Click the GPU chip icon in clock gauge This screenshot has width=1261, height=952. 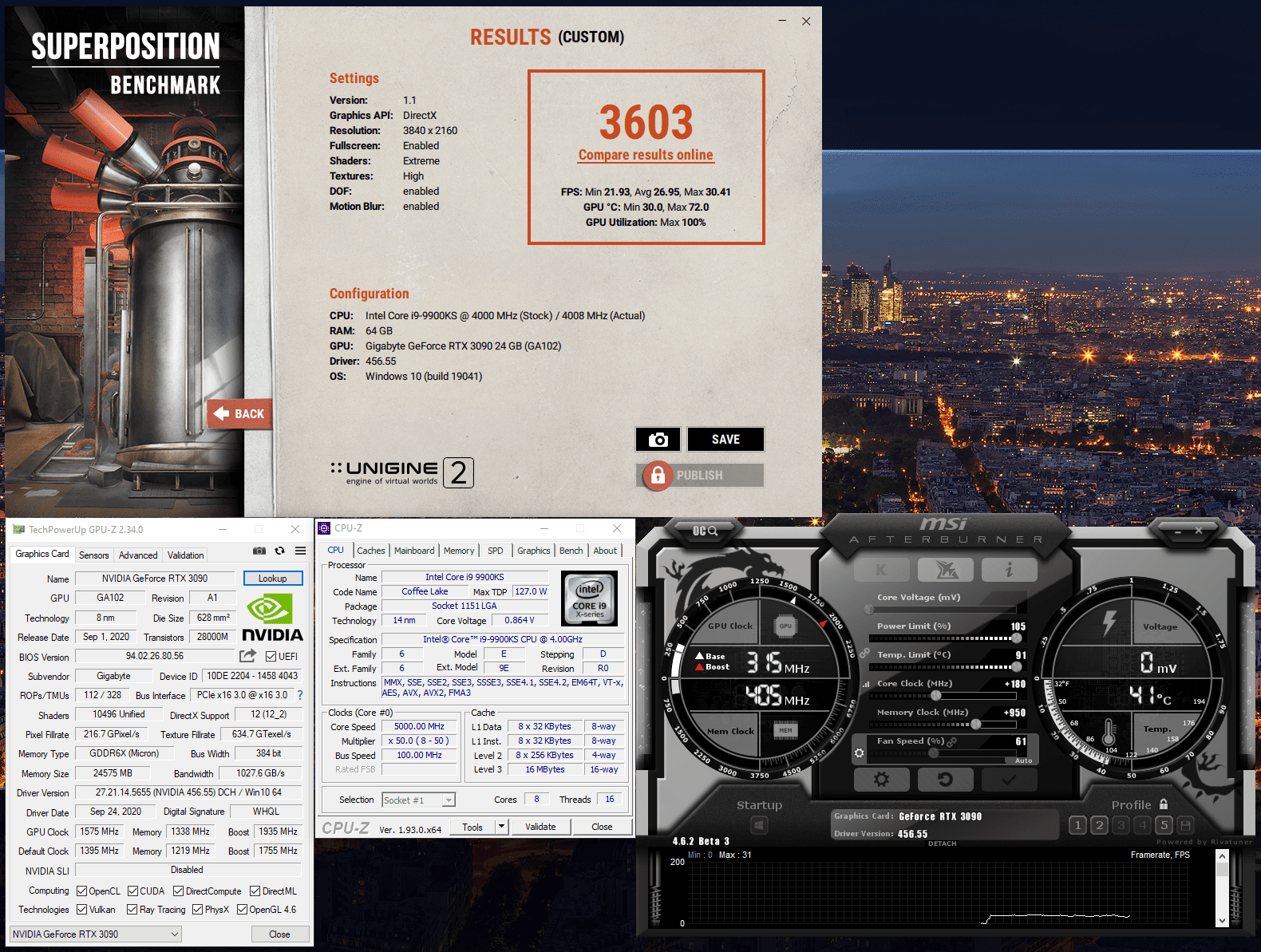(x=785, y=626)
